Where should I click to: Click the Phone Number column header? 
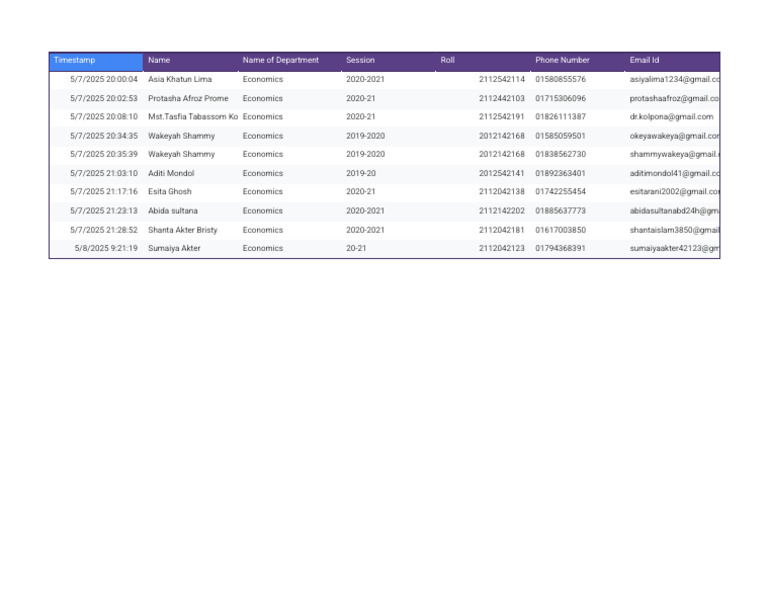tap(577, 61)
